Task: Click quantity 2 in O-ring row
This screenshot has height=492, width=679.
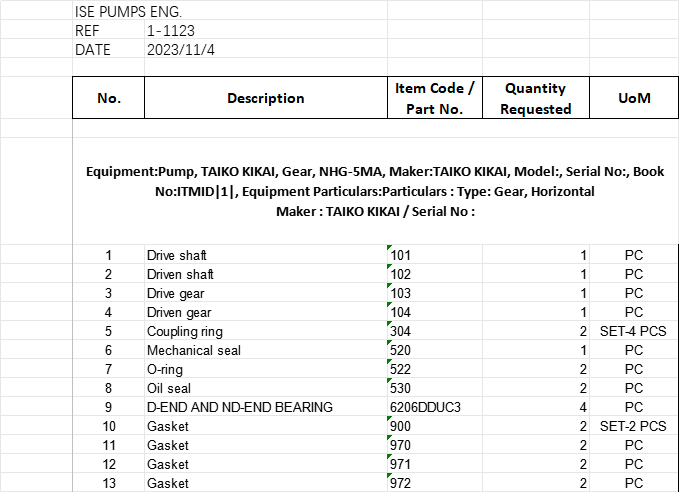Action: (536, 369)
